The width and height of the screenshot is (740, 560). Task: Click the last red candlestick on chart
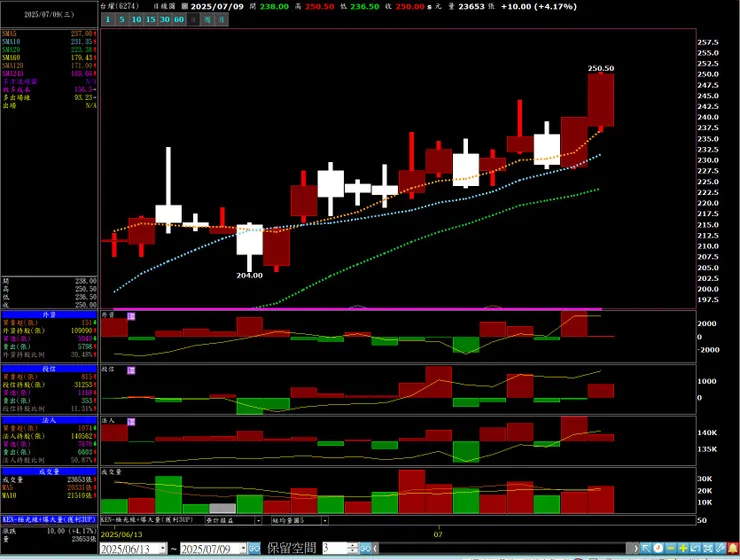point(601,100)
